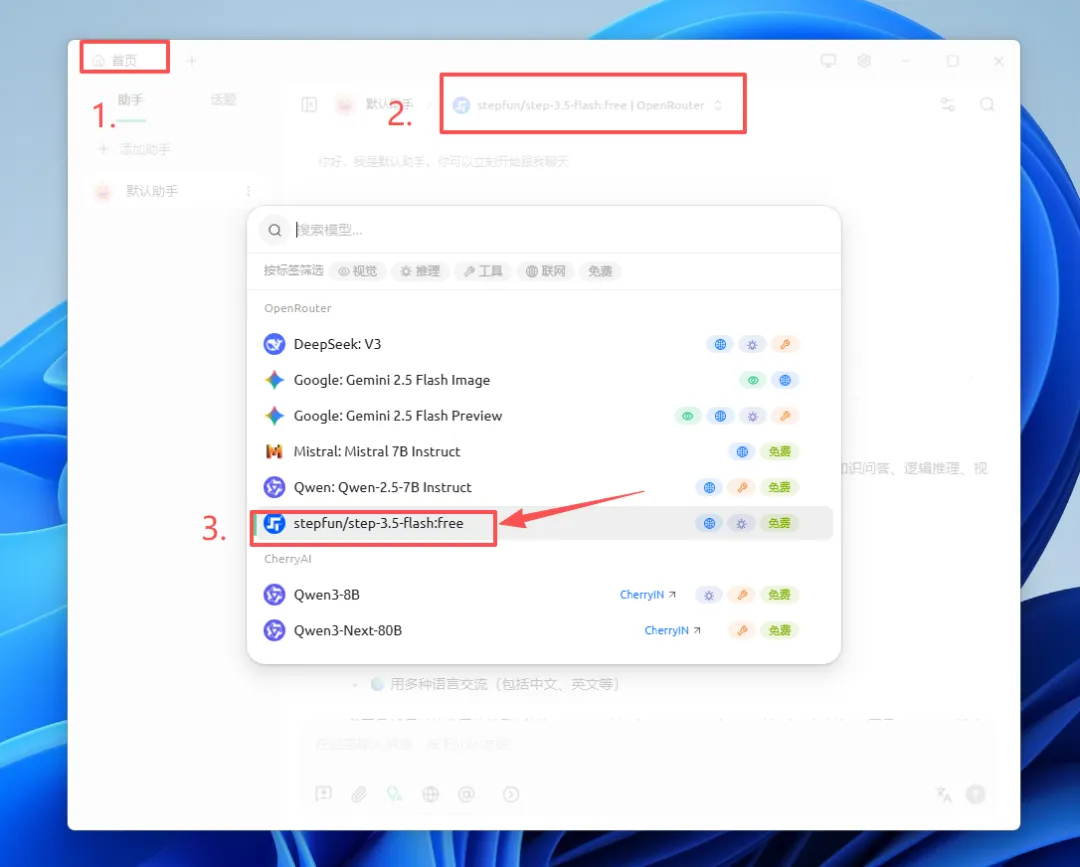Click the search magnifier icon in popup

pyautogui.click(x=274, y=230)
